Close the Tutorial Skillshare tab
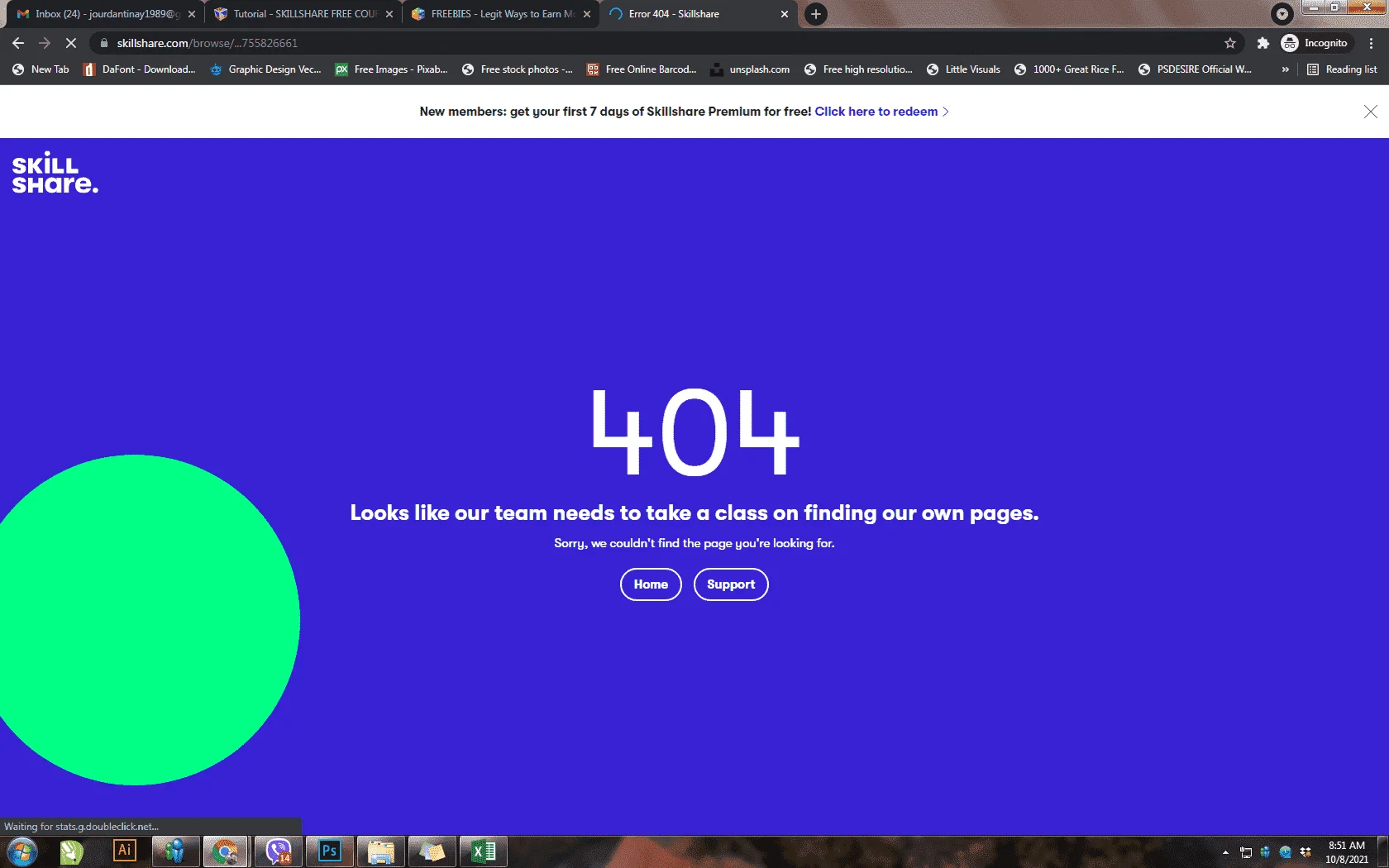Screen dimensions: 1389x868 tap(389, 14)
